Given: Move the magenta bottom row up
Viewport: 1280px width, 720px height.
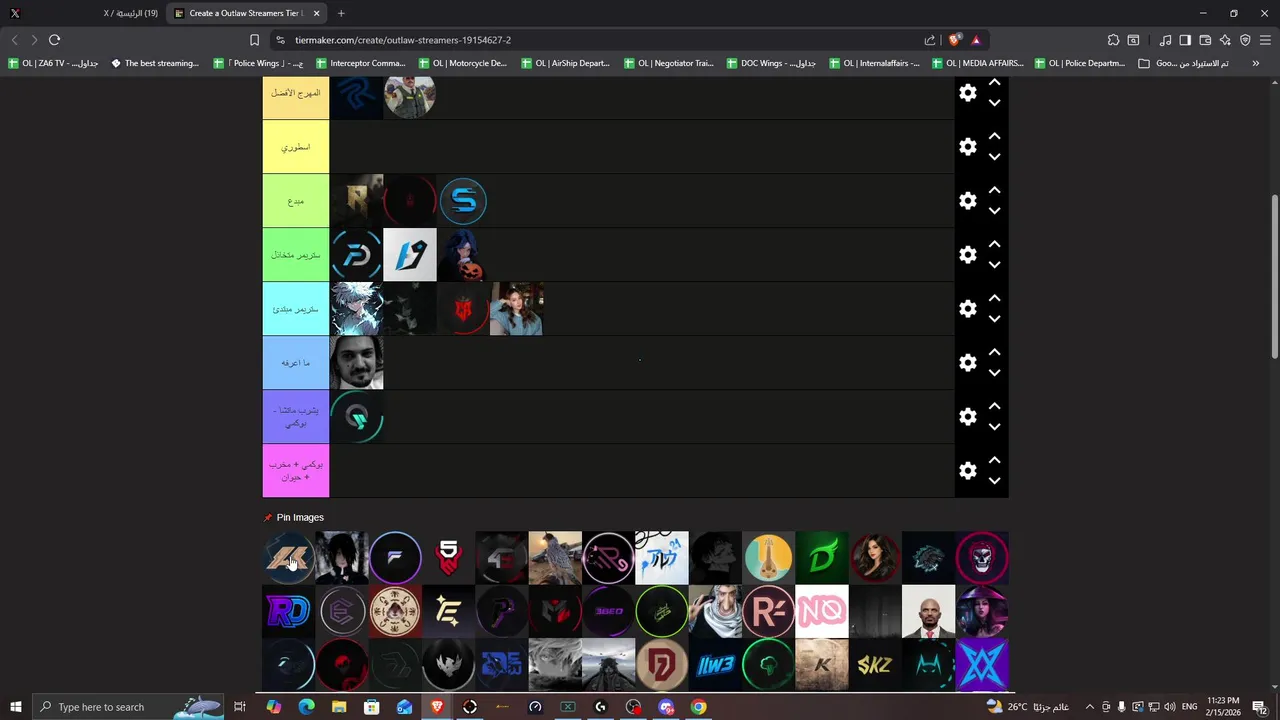Looking at the screenshot, I should click(x=995, y=460).
